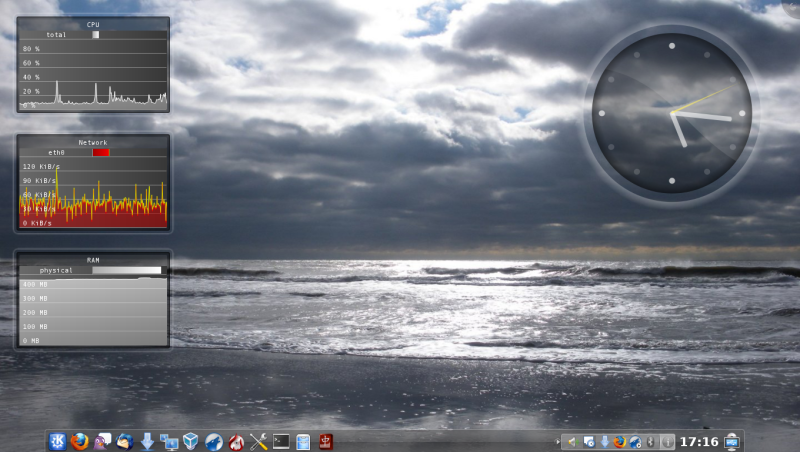Click the Network monitor widget title
Image resolution: width=800 pixels, height=452 pixels.
(x=93, y=142)
